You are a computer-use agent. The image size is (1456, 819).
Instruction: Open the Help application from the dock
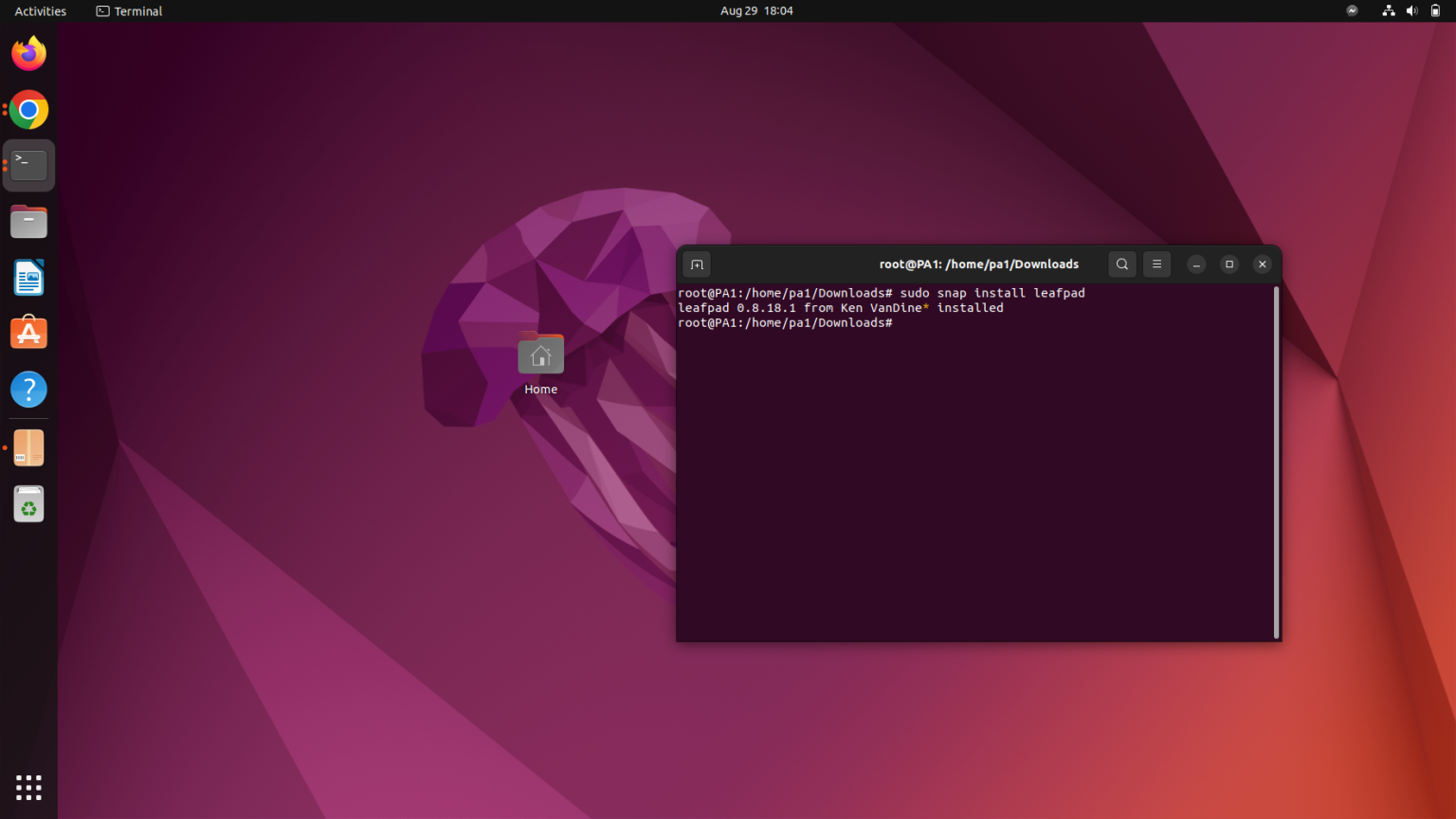click(28, 390)
